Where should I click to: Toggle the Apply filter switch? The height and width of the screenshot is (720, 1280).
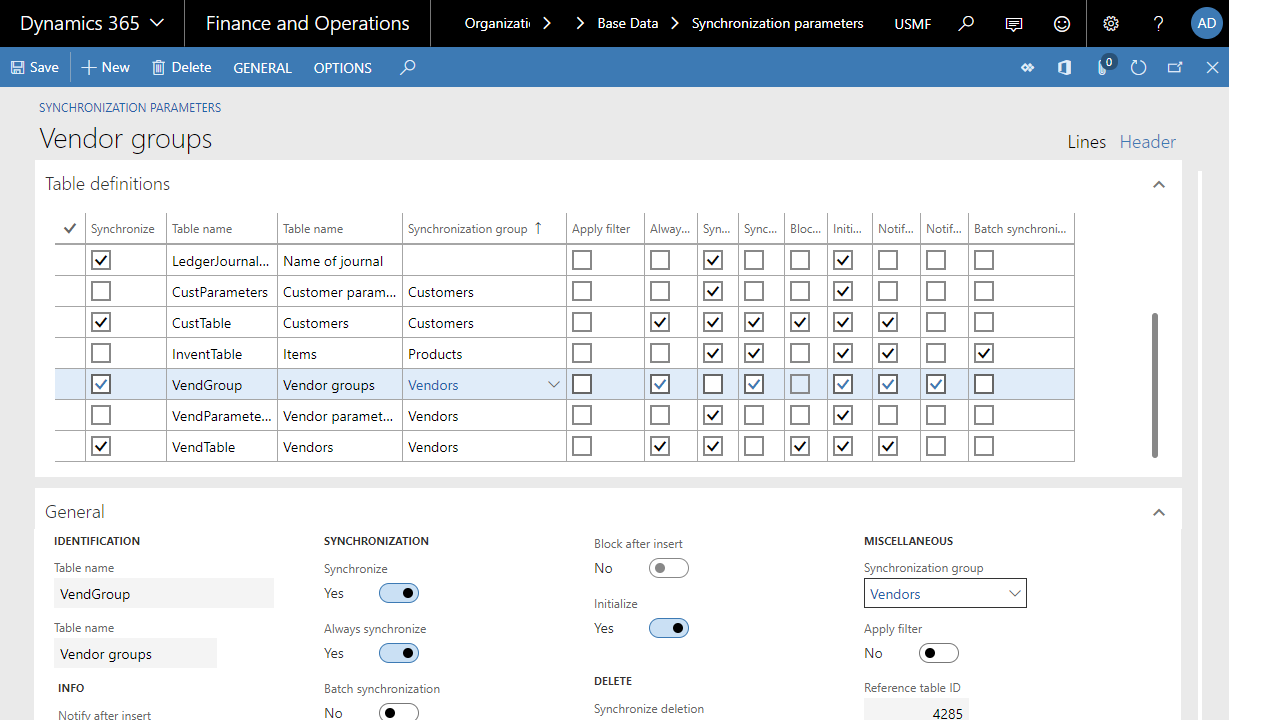(939, 653)
